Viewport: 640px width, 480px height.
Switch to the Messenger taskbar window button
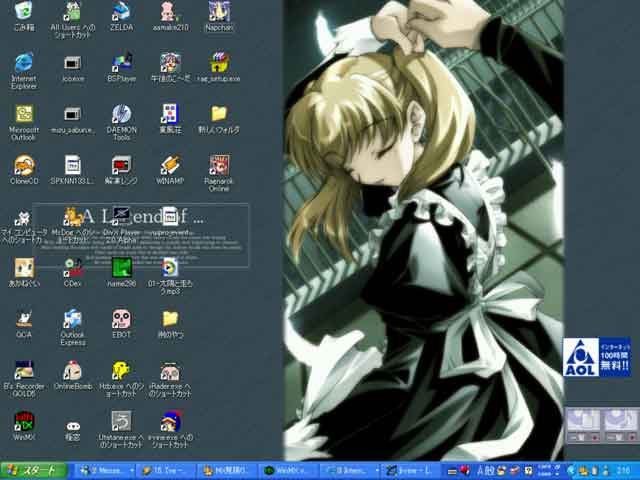click(x=104, y=470)
